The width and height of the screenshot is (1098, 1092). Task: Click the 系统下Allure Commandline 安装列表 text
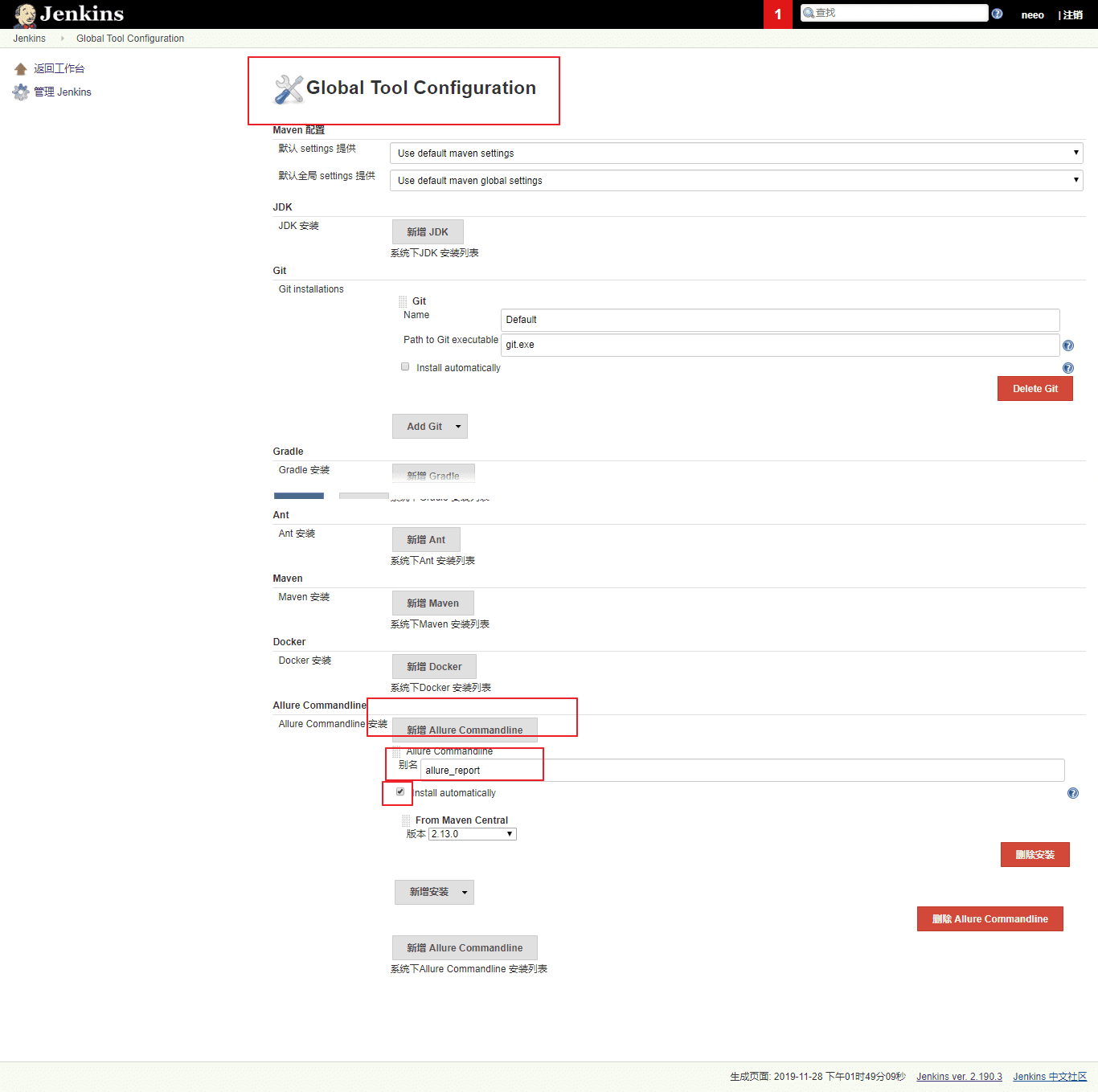[469, 969]
